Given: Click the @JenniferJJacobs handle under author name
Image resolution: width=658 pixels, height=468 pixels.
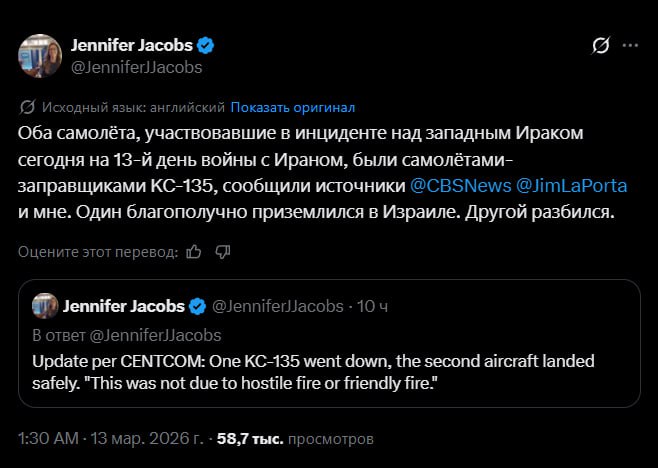Looking at the screenshot, I should (136, 67).
